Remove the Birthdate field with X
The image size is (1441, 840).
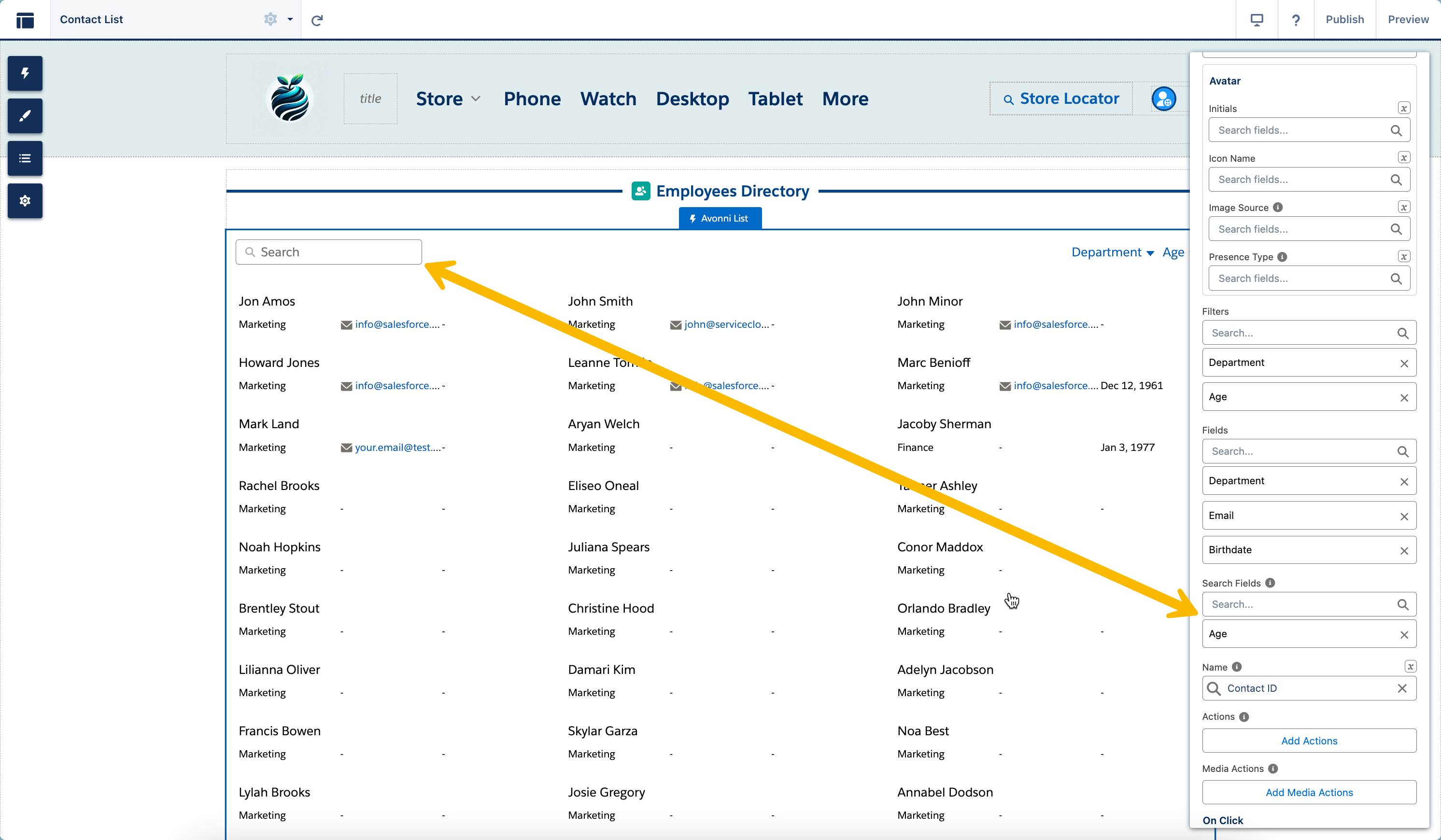click(x=1404, y=551)
